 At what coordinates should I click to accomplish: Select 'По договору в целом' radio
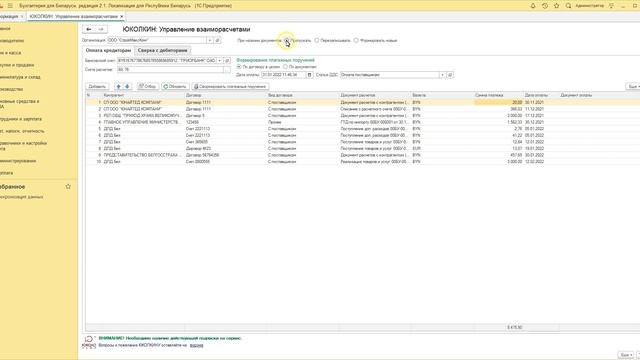click(239, 67)
